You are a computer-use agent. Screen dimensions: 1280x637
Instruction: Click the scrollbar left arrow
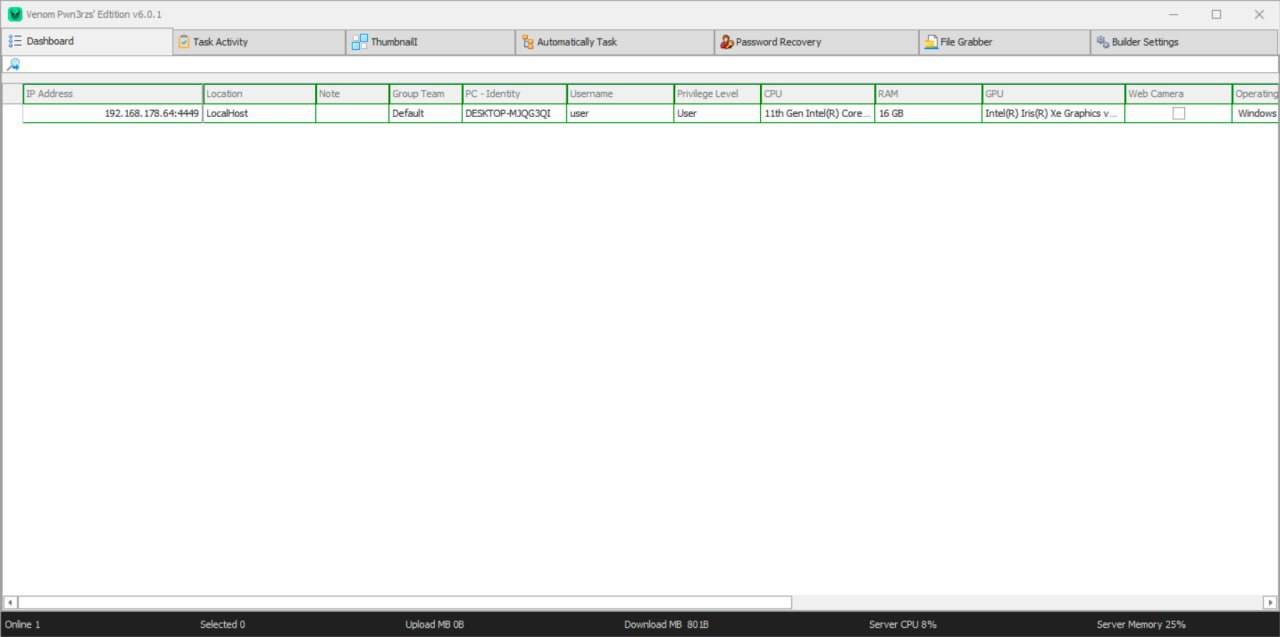click(x=10, y=602)
